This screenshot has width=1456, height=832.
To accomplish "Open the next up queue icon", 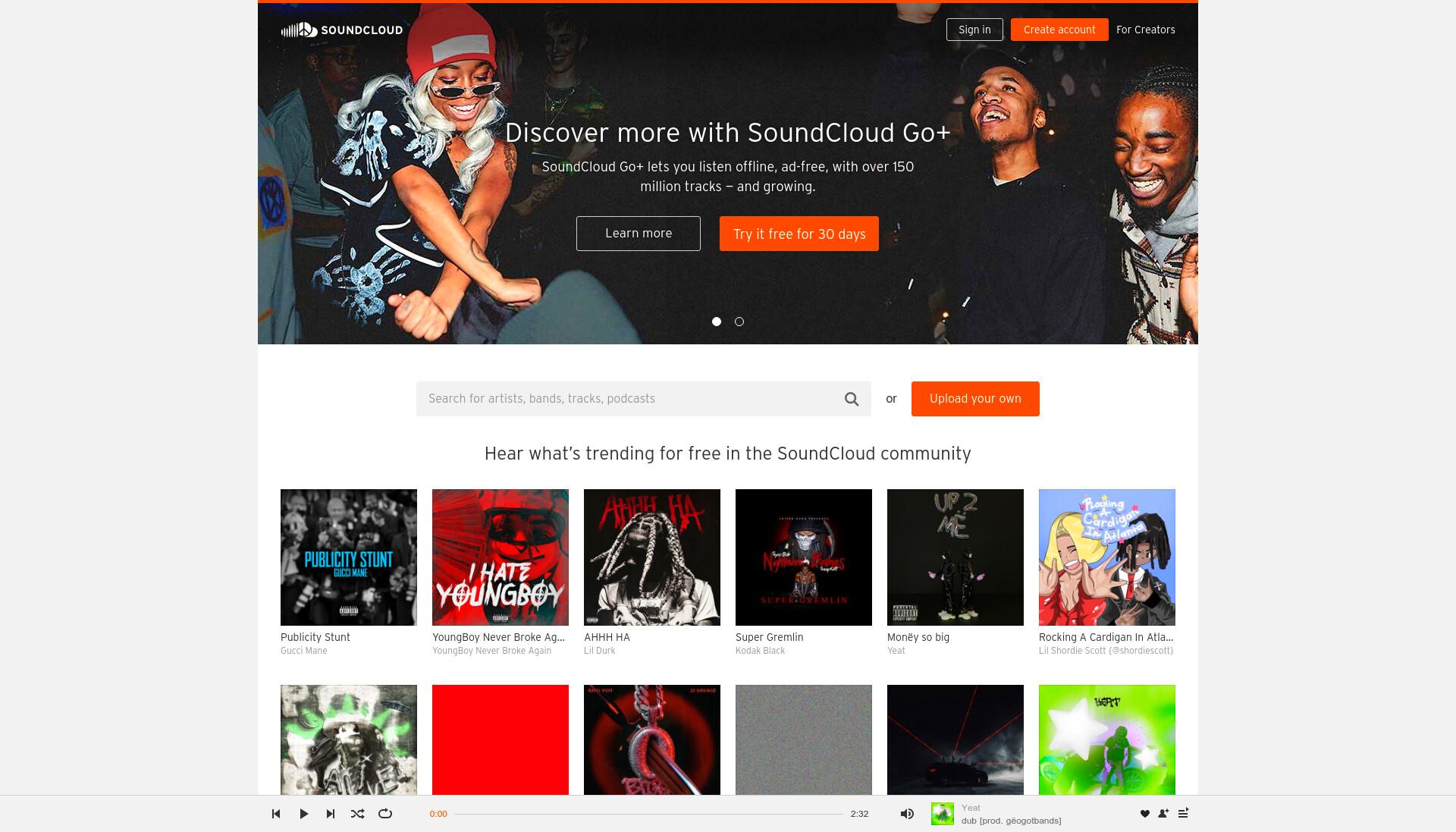I will (1183, 813).
